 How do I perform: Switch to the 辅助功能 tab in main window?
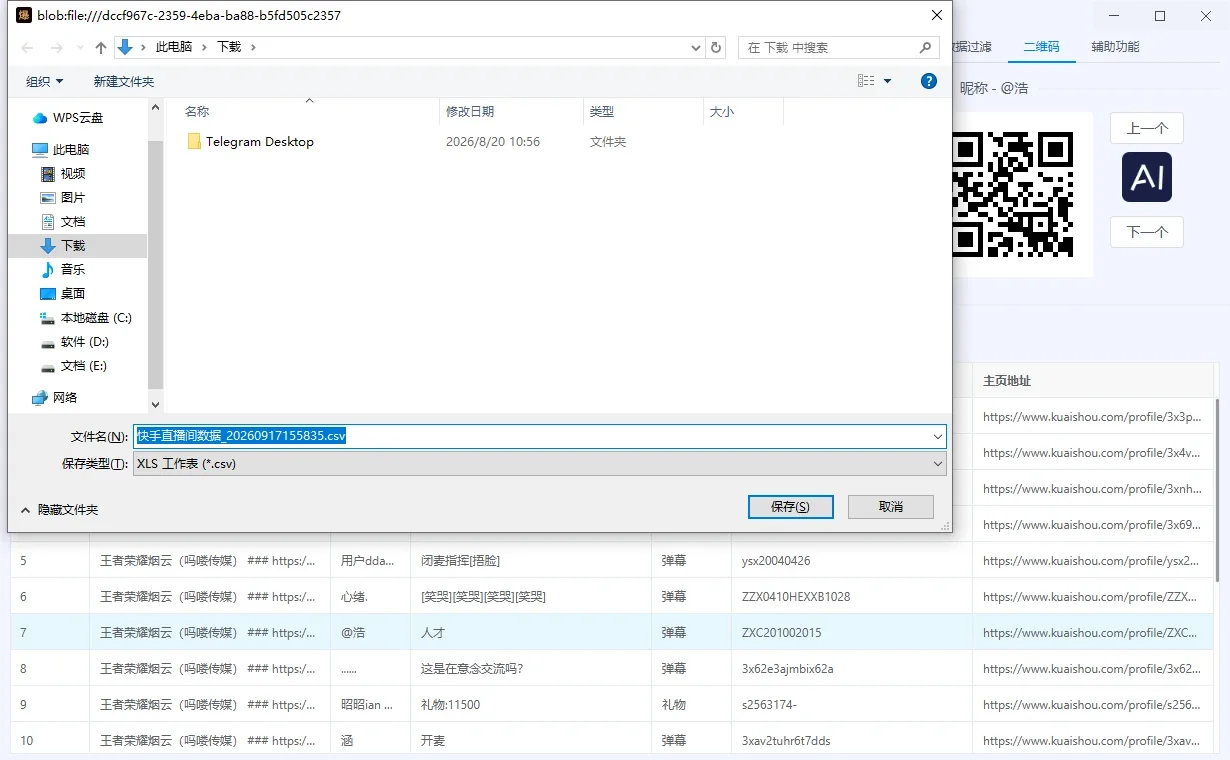click(x=1115, y=47)
